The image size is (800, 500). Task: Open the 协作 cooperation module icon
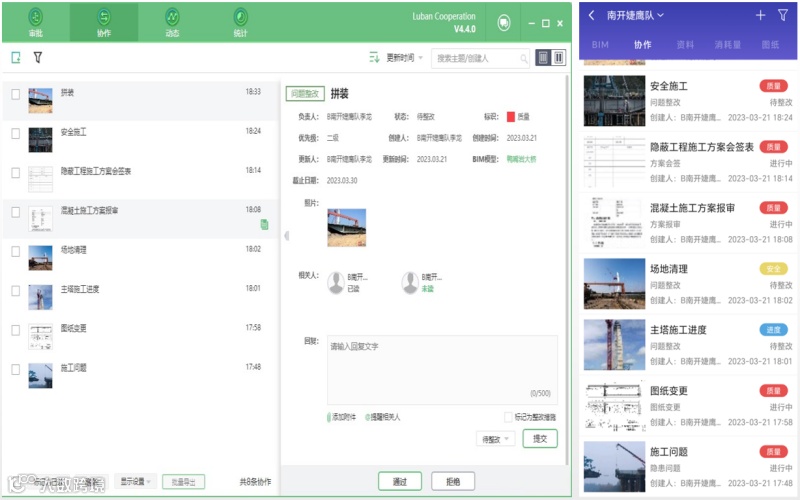[104, 17]
